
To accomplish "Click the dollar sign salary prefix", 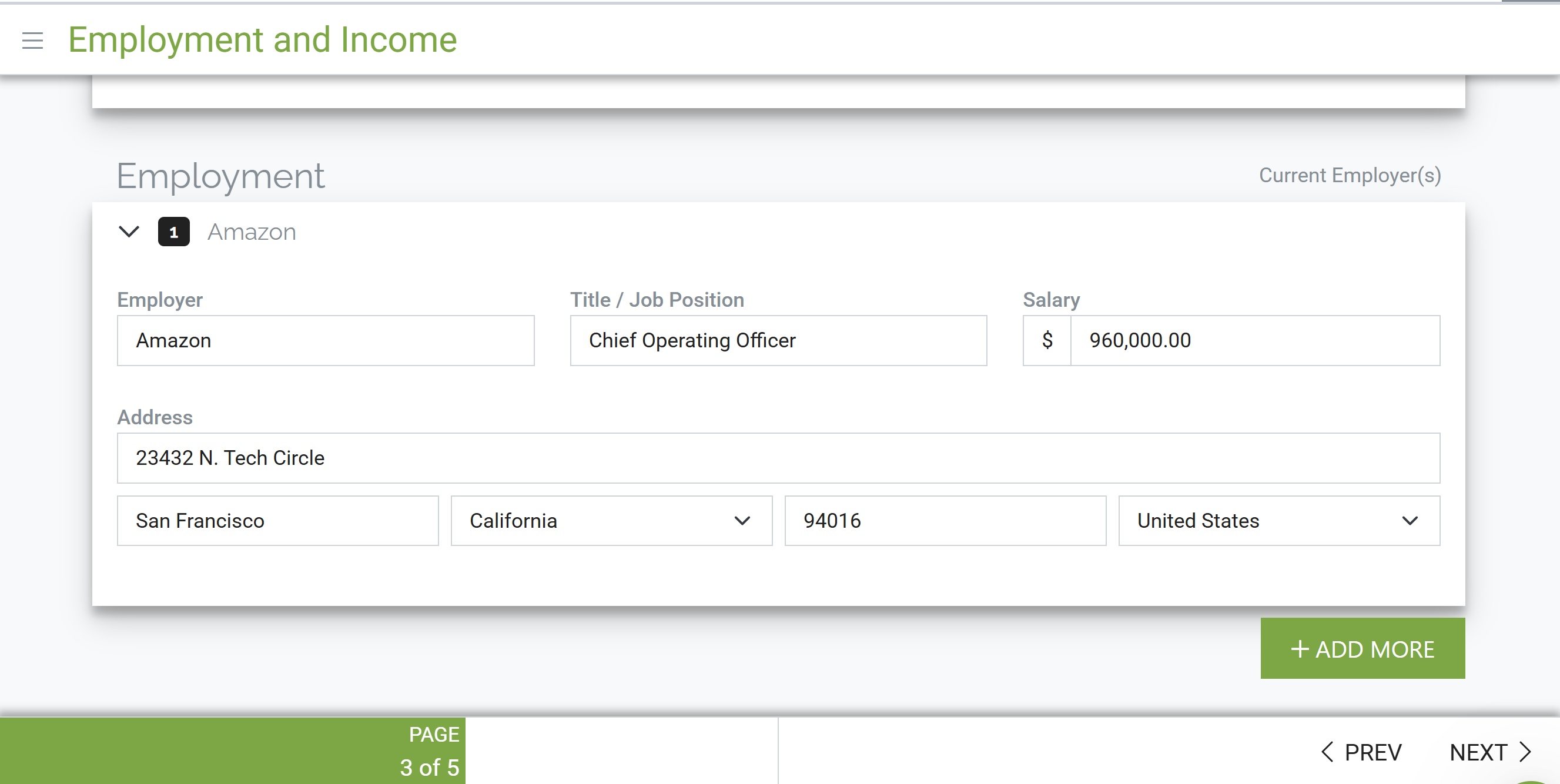I will click(x=1047, y=340).
